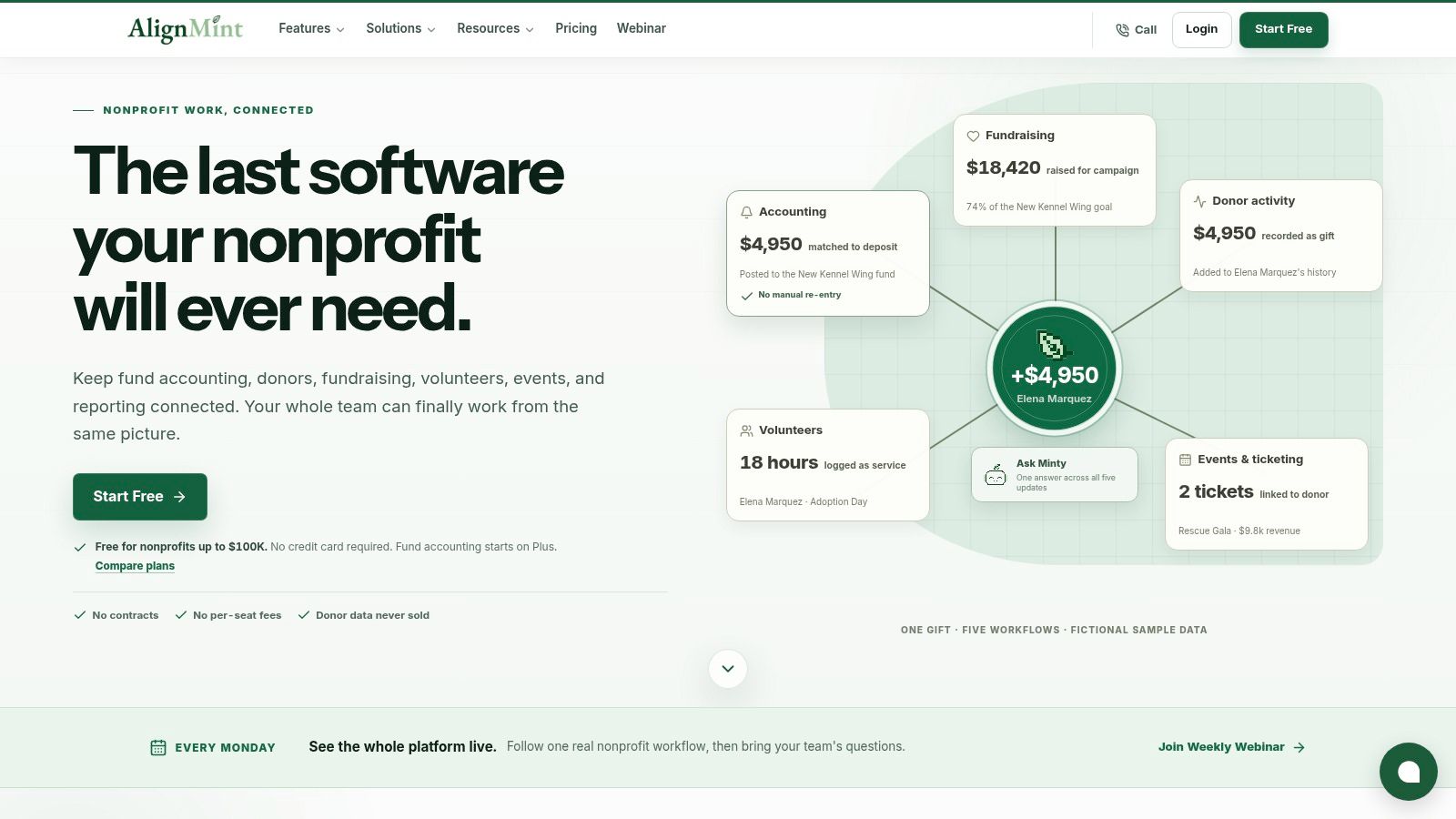Click the pulse icon on Donor activity card
The width and height of the screenshot is (1456, 819).
point(1199,201)
